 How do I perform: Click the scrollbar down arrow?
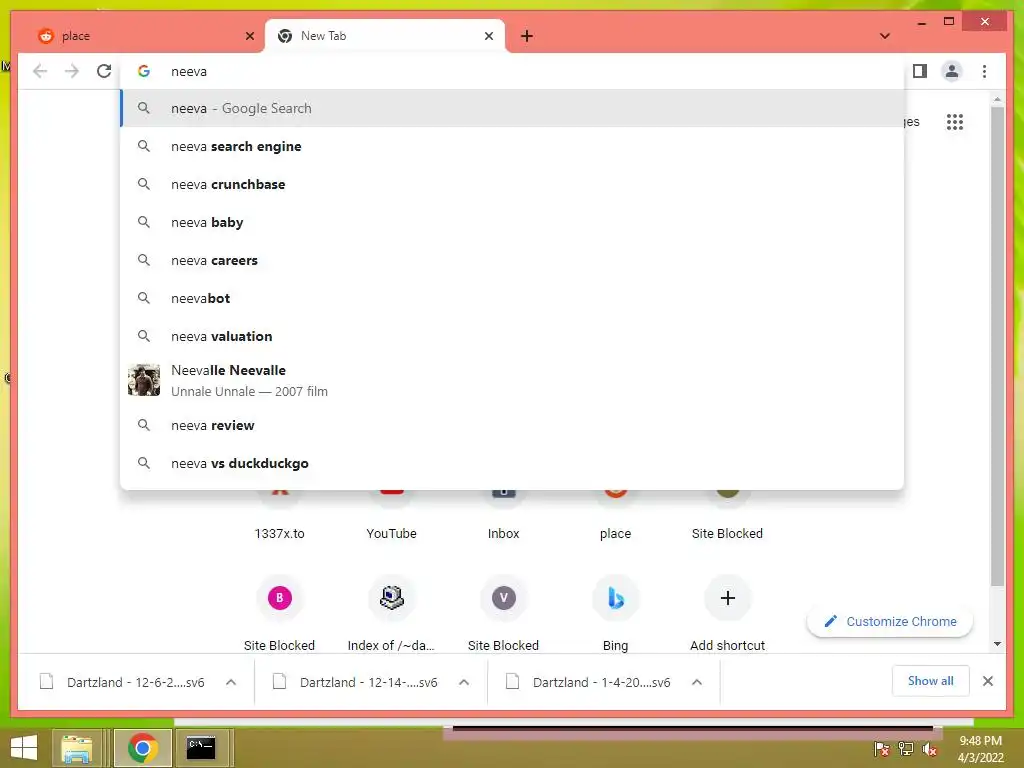click(997, 644)
